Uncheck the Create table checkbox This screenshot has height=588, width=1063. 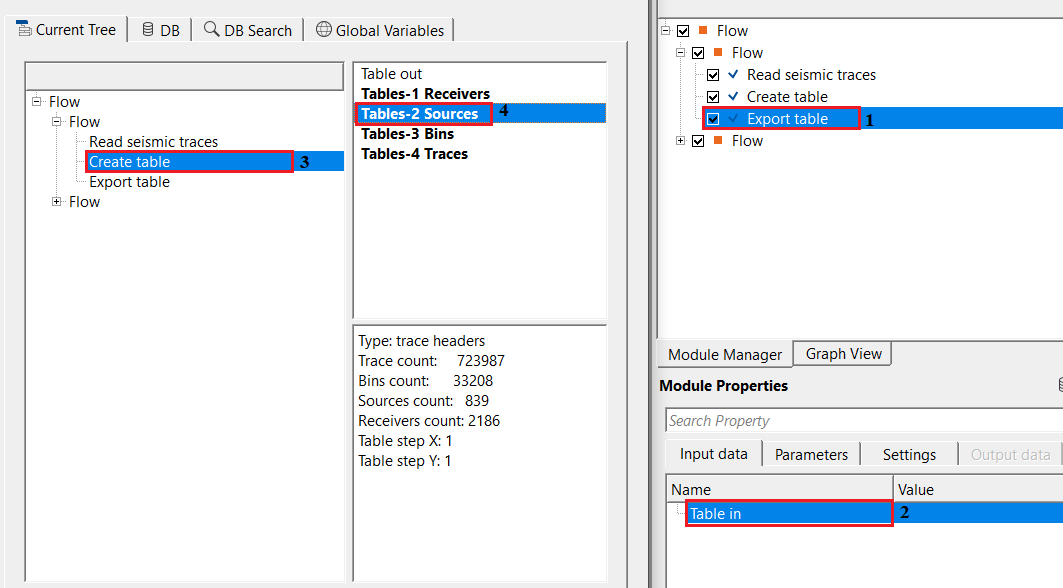coord(713,96)
